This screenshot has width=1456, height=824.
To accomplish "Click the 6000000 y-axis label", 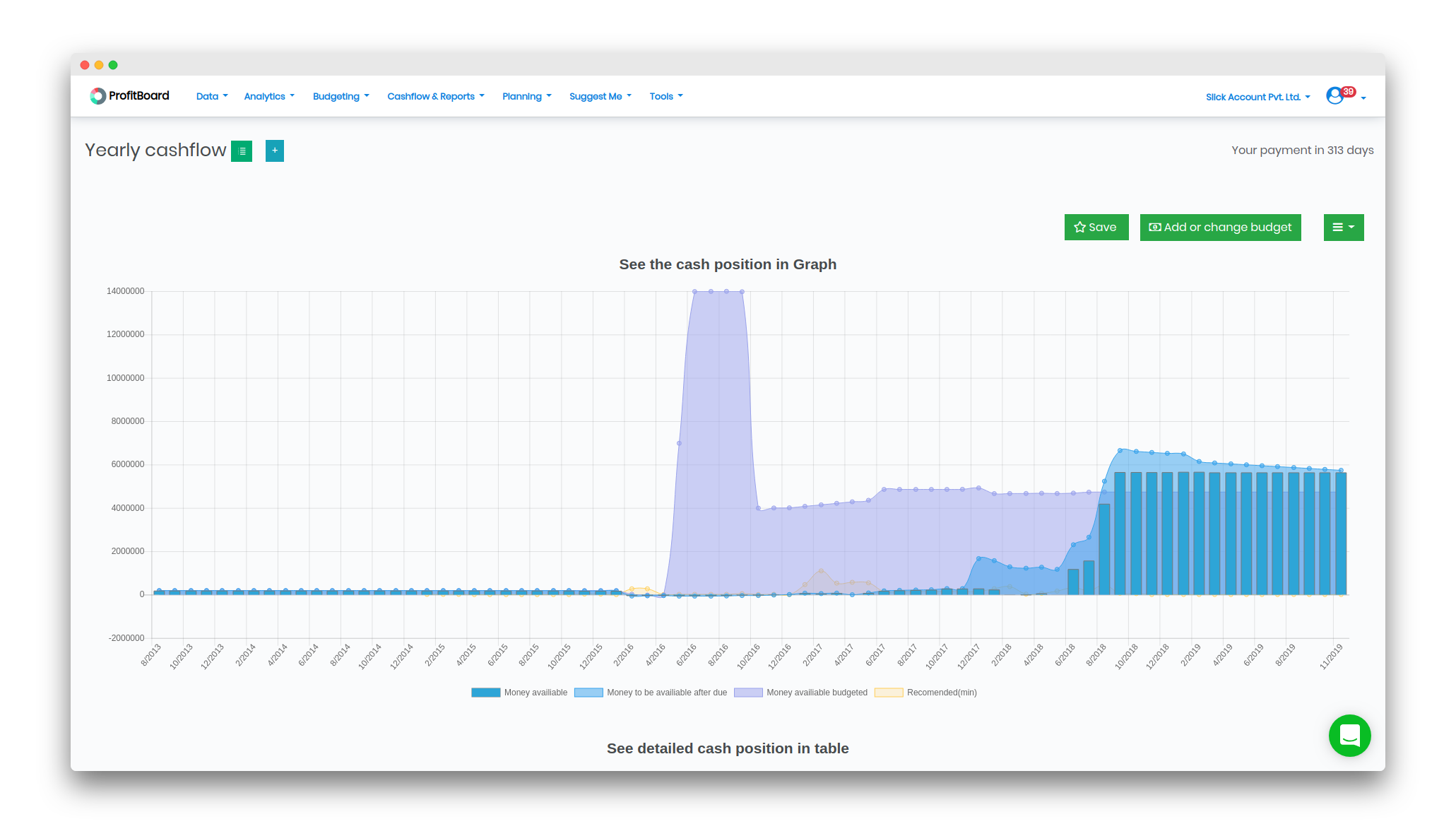I will [x=127, y=465].
